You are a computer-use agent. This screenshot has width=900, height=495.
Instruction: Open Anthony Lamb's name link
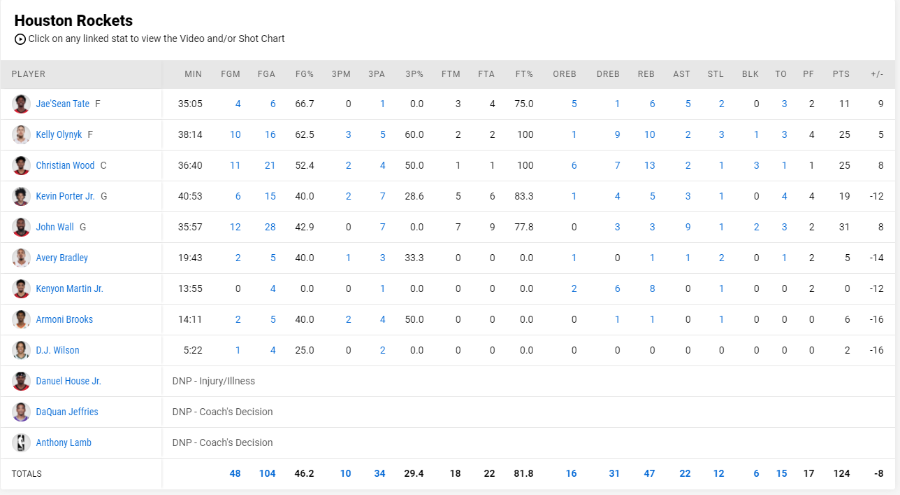coord(64,443)
